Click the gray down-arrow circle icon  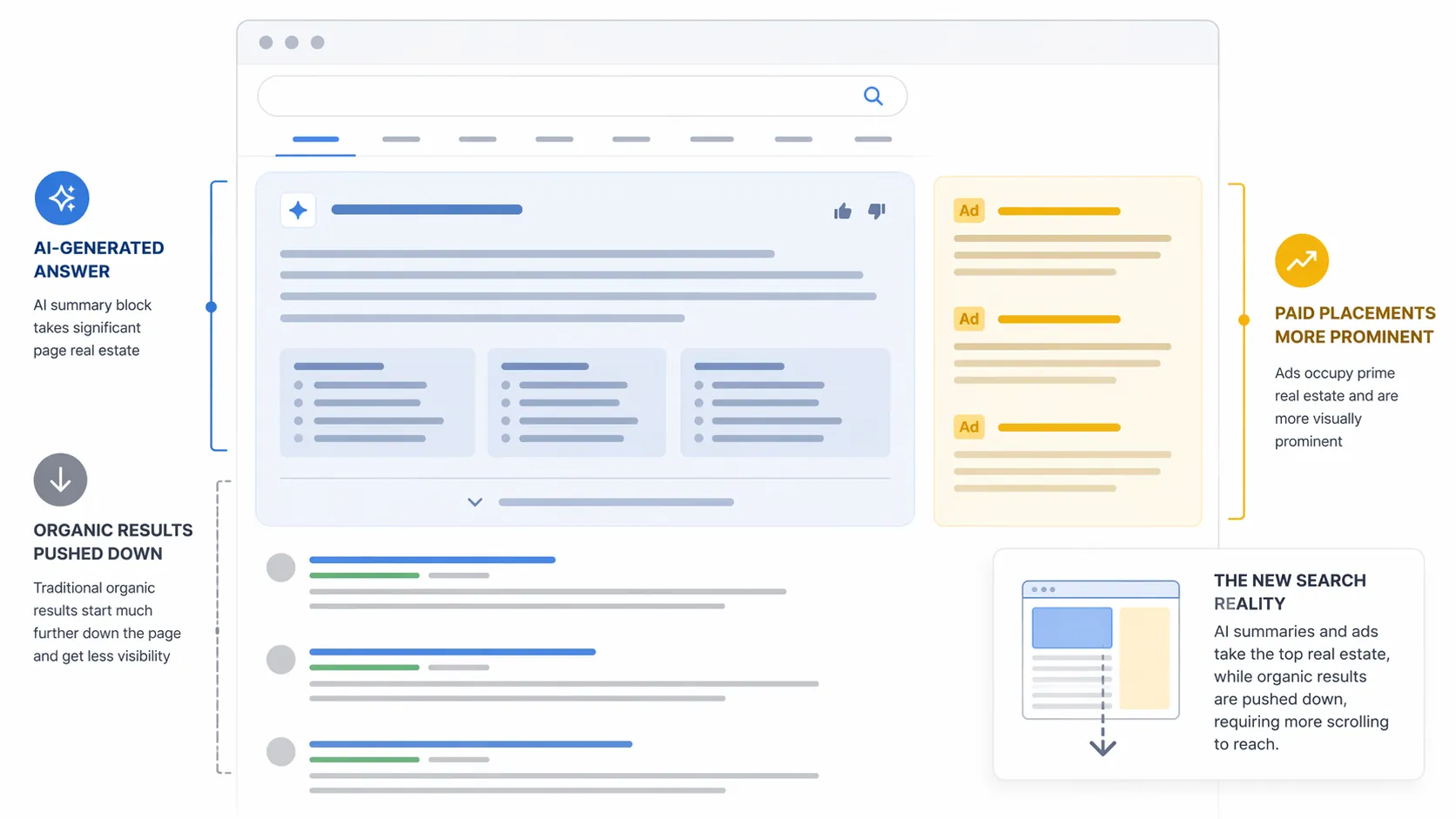pos(60,480)
